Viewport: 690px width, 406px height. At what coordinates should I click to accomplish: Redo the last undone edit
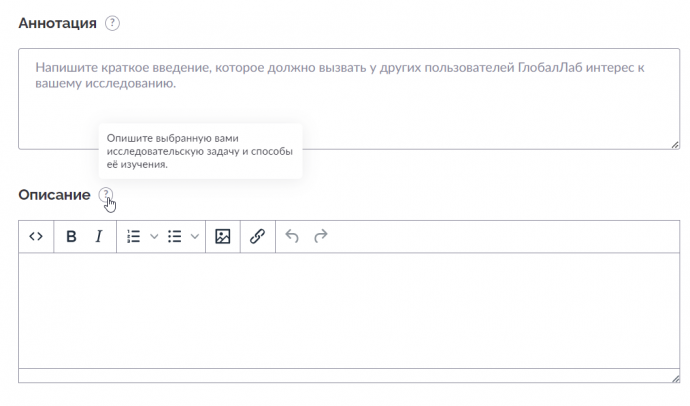coord(321,237)
